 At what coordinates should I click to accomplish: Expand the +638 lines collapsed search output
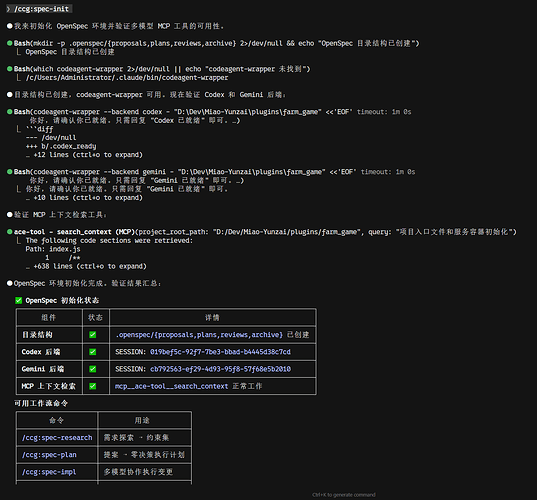coord(86,266)
